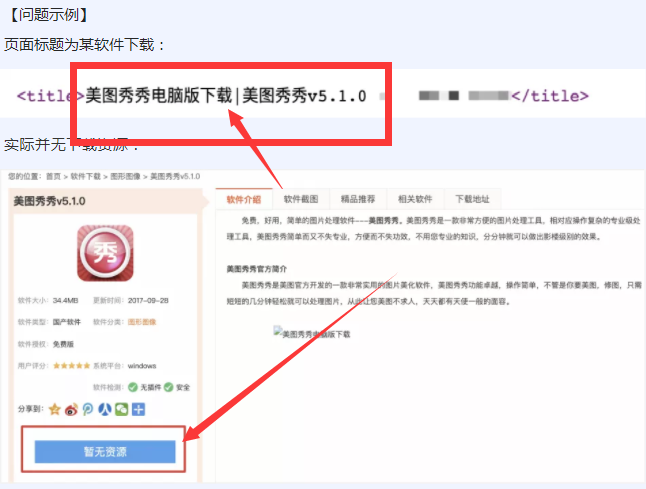This screenshot has height=489, width=646.
Task: Click the breadcrumb item 美图秀秀v5.1.0
Action: [x=175, y=176]
